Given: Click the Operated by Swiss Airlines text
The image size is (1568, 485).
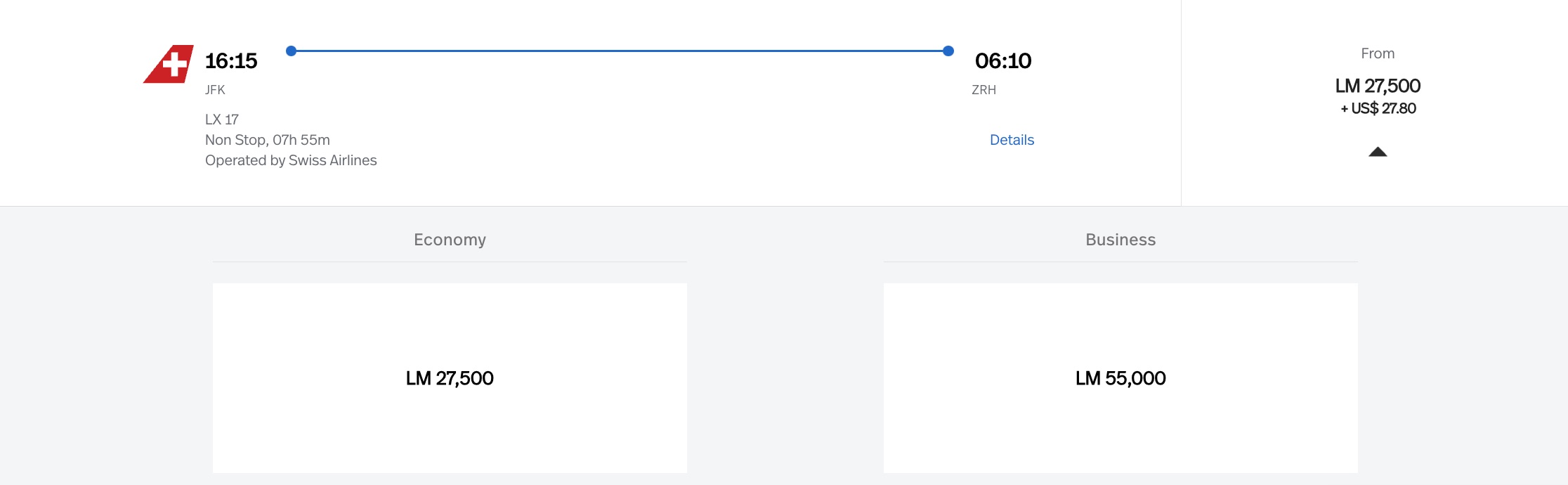Looking at the screenshot, I should (x=291, y=160).
